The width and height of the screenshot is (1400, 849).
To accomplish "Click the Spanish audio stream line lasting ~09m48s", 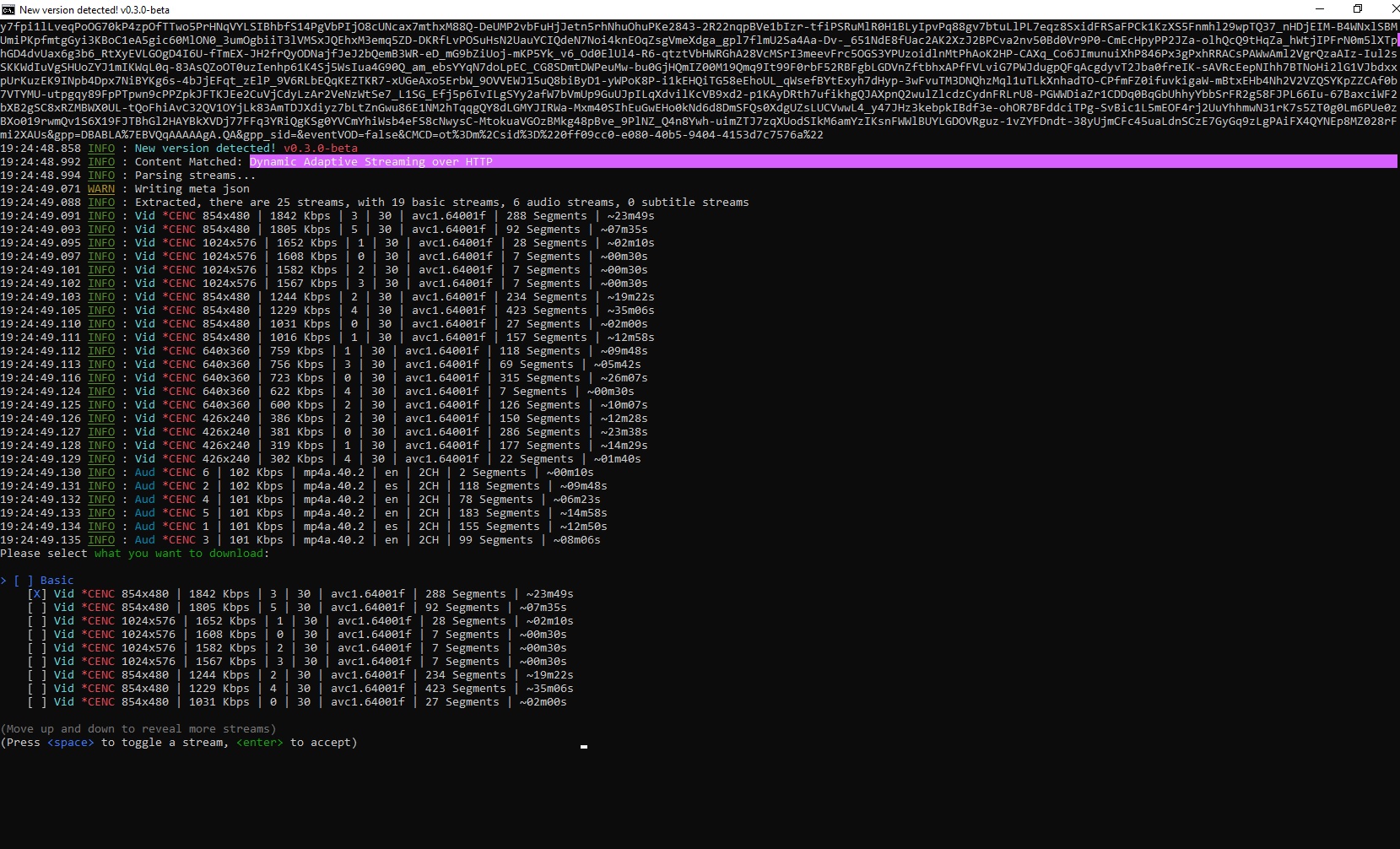I will (x=304, y=486).
